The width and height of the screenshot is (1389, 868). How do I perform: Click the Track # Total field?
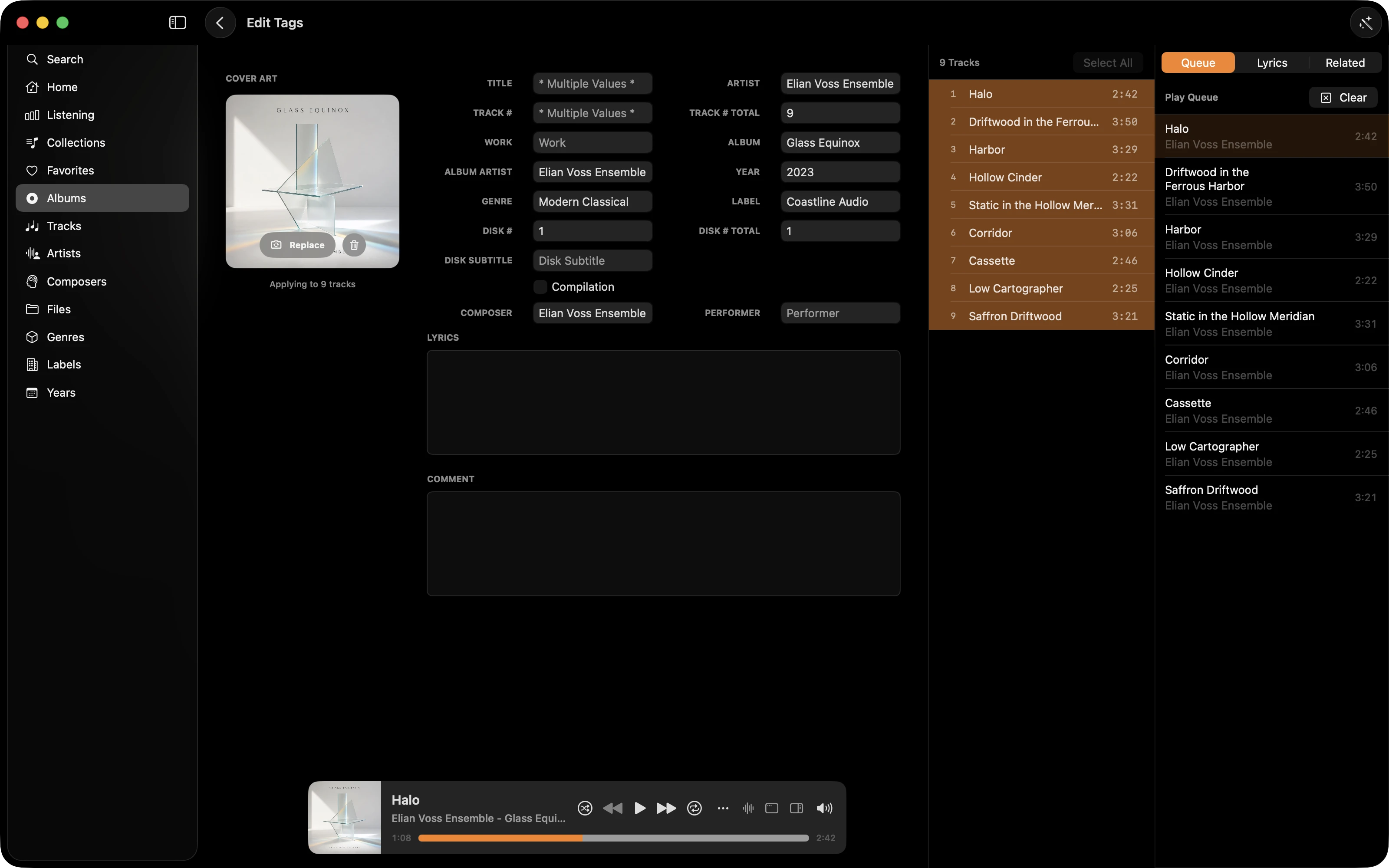[840, 113]
